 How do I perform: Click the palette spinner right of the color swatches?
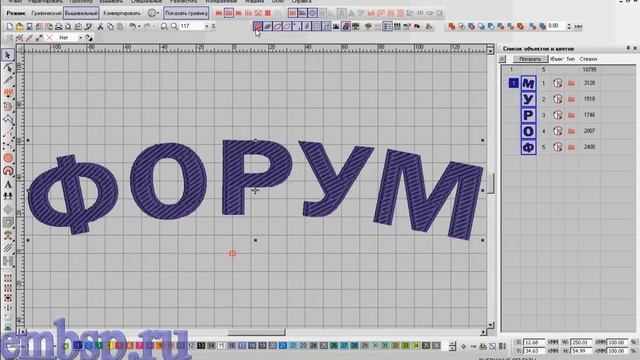(452, 346)
